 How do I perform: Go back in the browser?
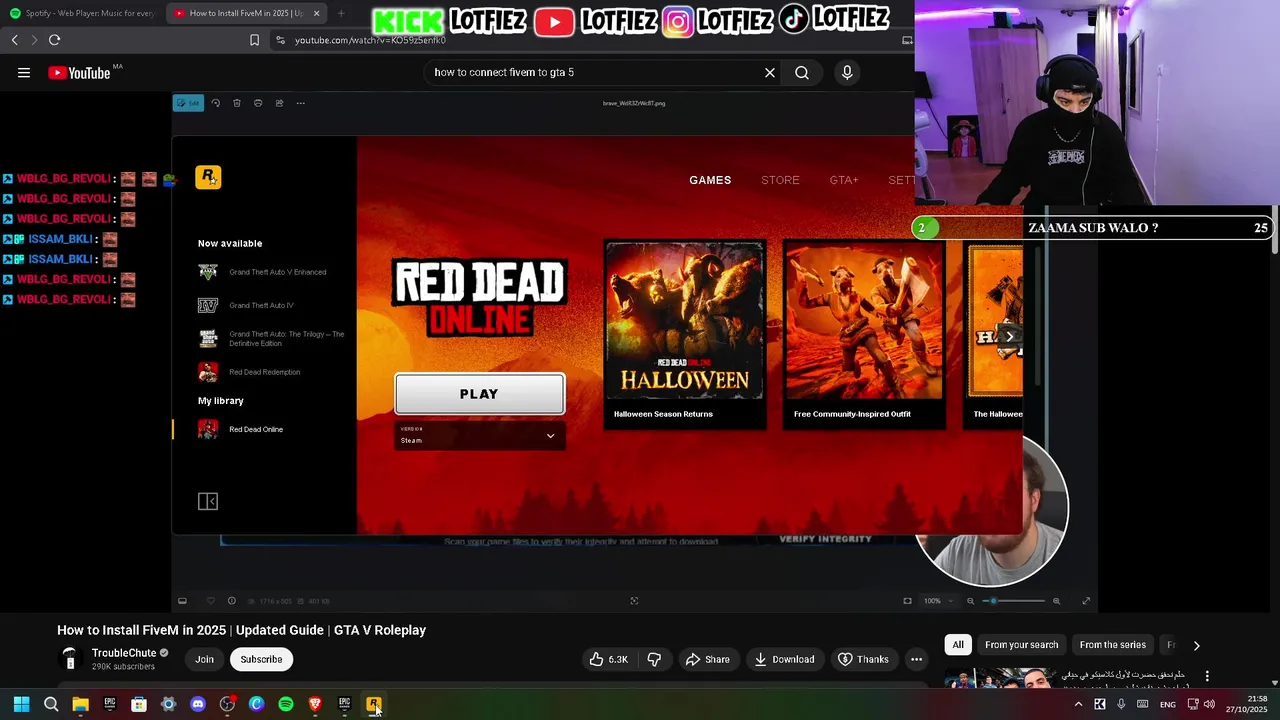pos(14,40)
